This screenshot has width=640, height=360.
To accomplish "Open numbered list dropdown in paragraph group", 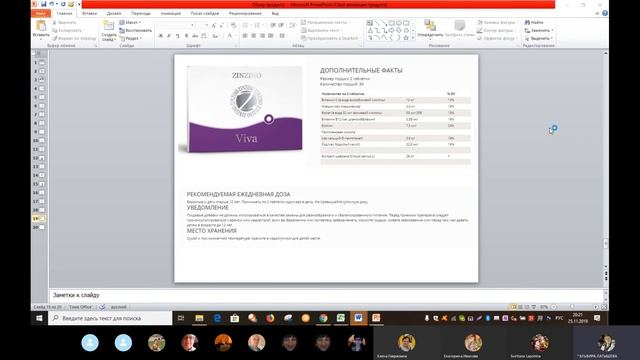I will click(258, 25).
